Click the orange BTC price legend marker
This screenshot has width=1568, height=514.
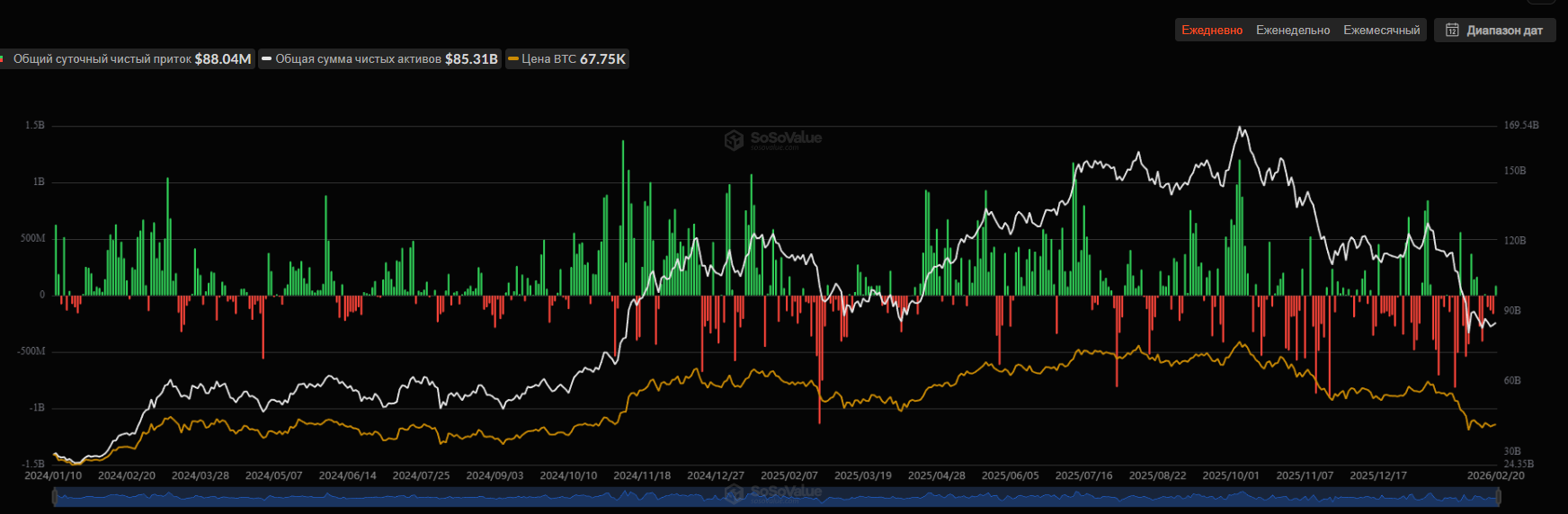(x=513, y=59)
